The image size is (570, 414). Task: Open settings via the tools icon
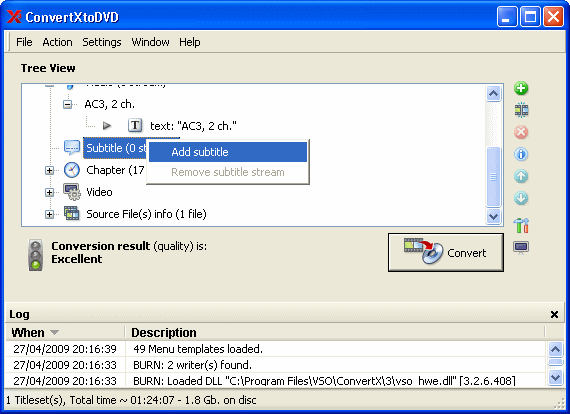coord(521,225)
